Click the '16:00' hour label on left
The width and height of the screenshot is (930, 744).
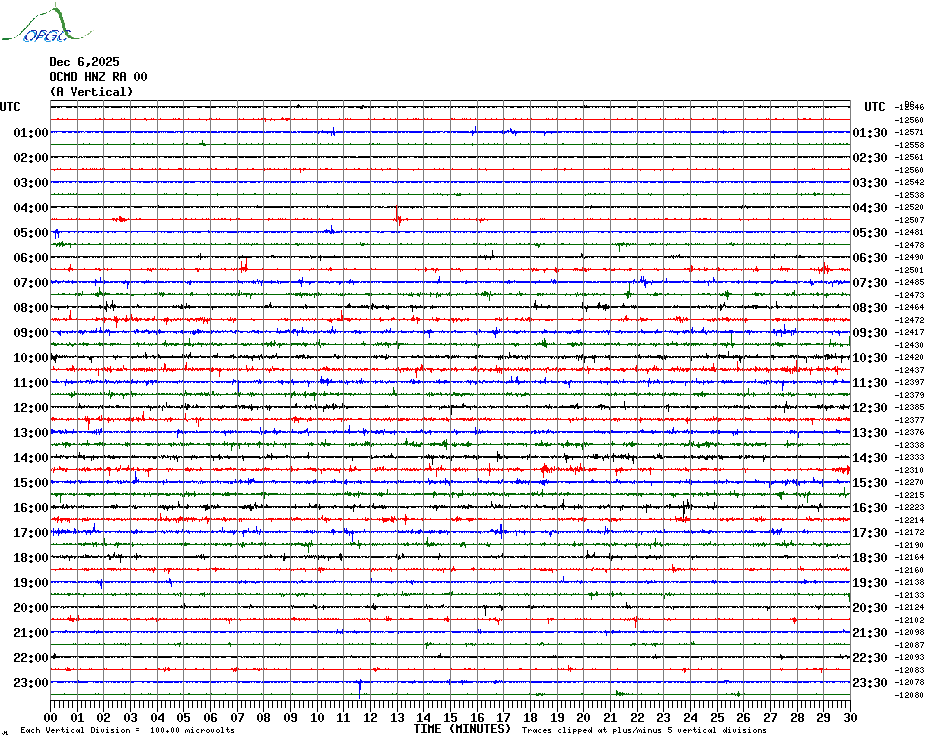31,508
